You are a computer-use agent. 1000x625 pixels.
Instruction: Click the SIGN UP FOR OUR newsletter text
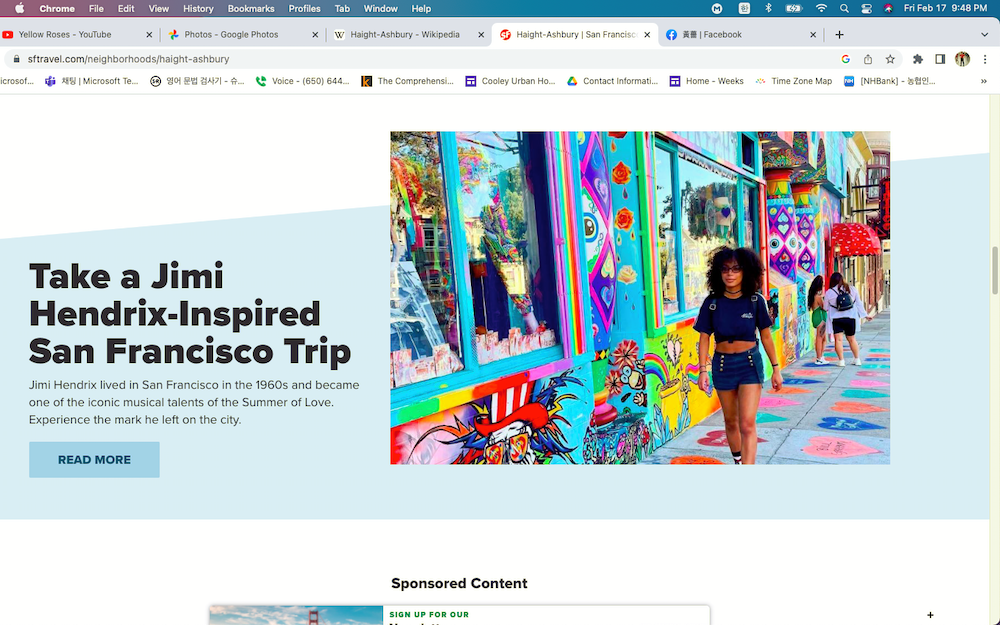tap(429, 615)
